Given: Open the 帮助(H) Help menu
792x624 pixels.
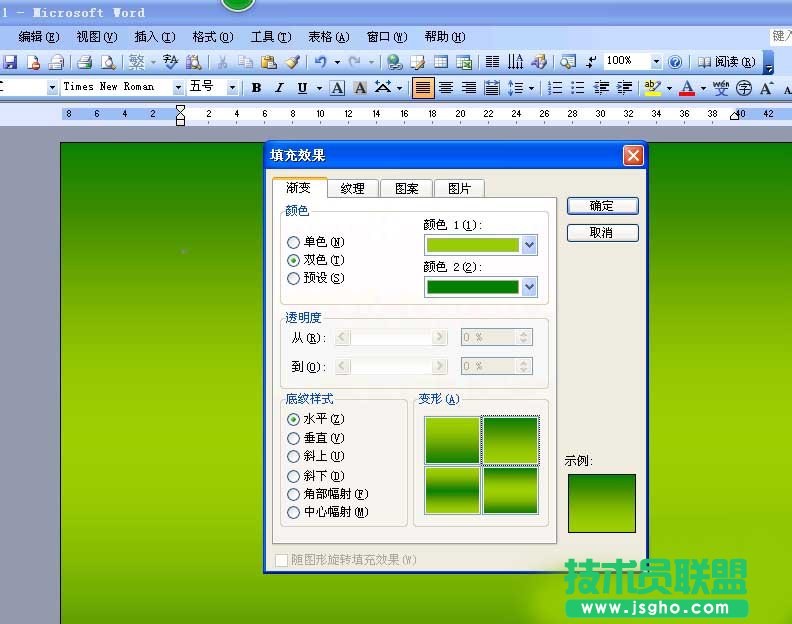Looking at the screenshot, I should pyautogui.click(x=444, y=37).
